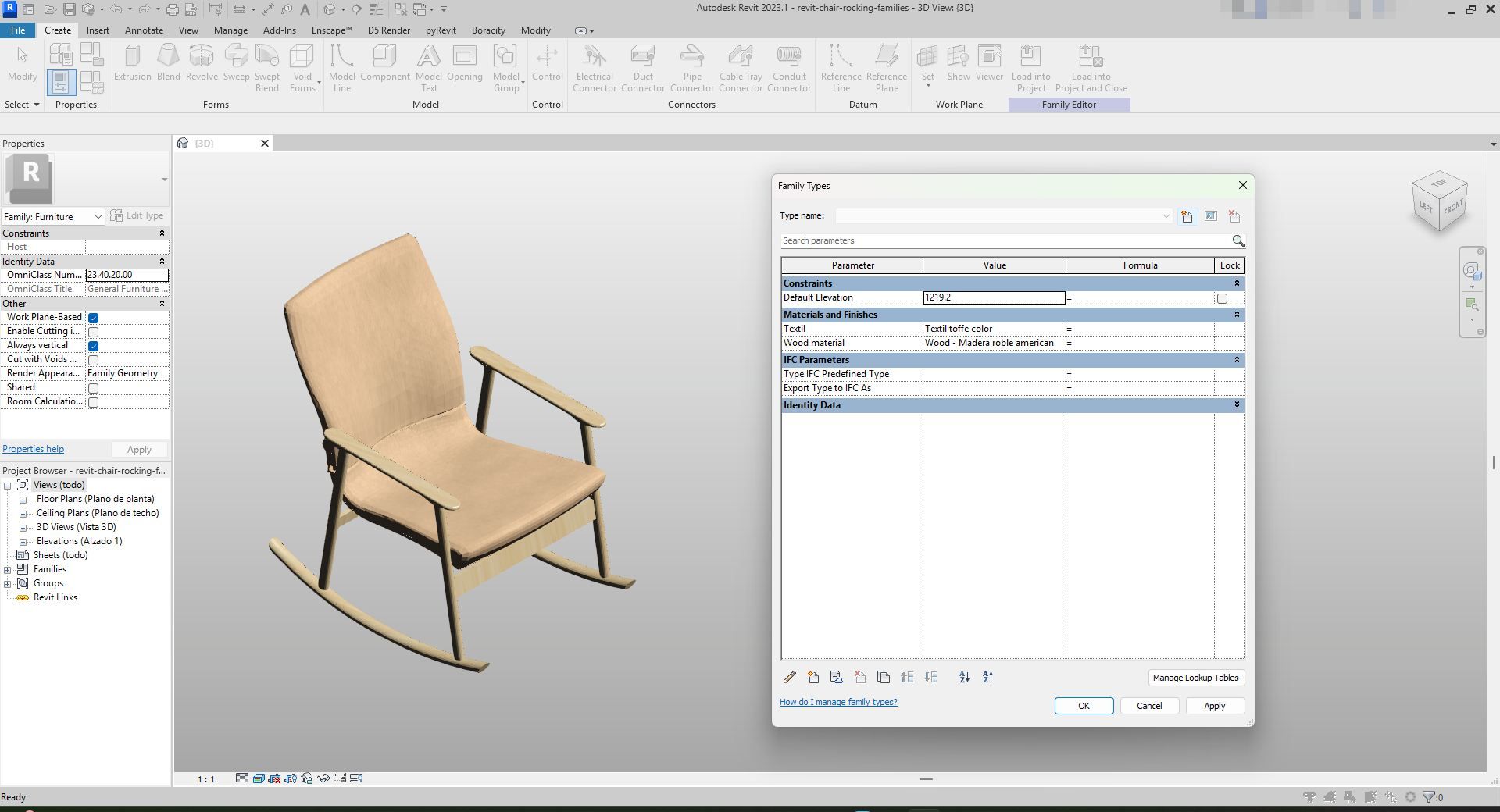Open the Annotate ribbon tab

pyautogui.click(x=145, y=30)
